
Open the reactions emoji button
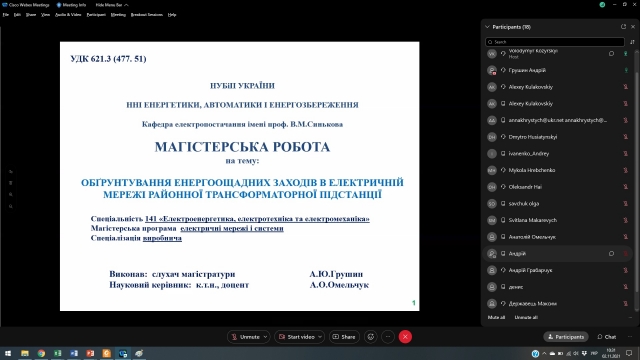click(x=371, y=337)
